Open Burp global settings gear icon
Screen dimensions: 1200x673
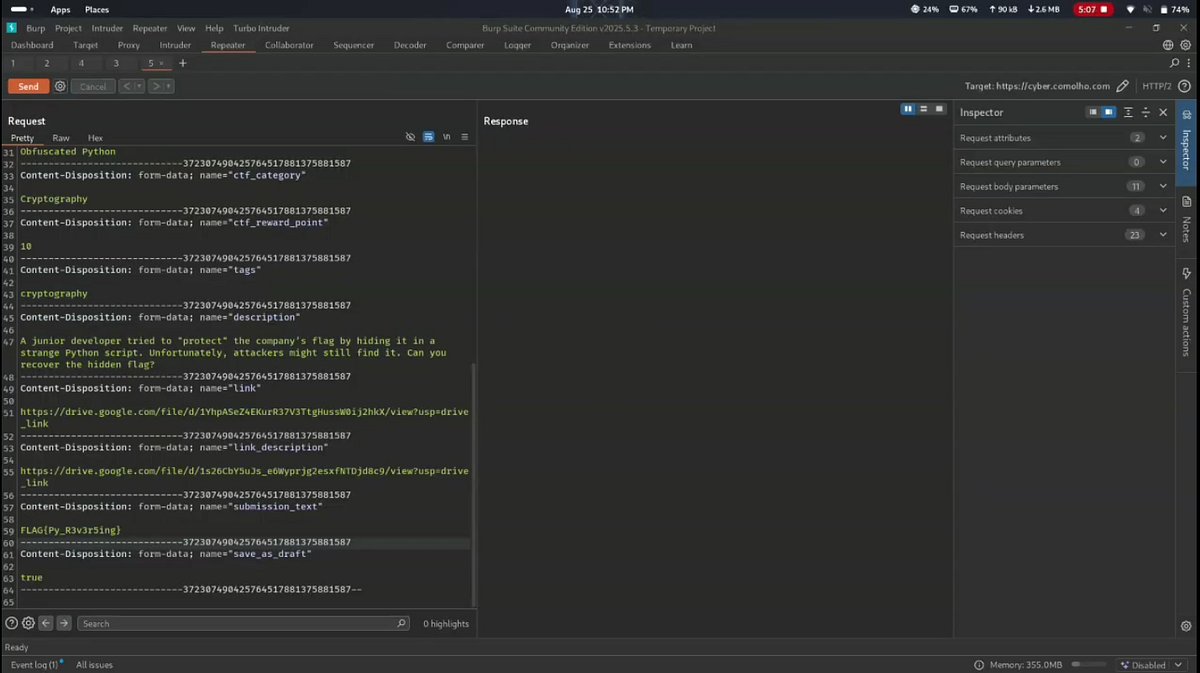tap(1187, 45)
